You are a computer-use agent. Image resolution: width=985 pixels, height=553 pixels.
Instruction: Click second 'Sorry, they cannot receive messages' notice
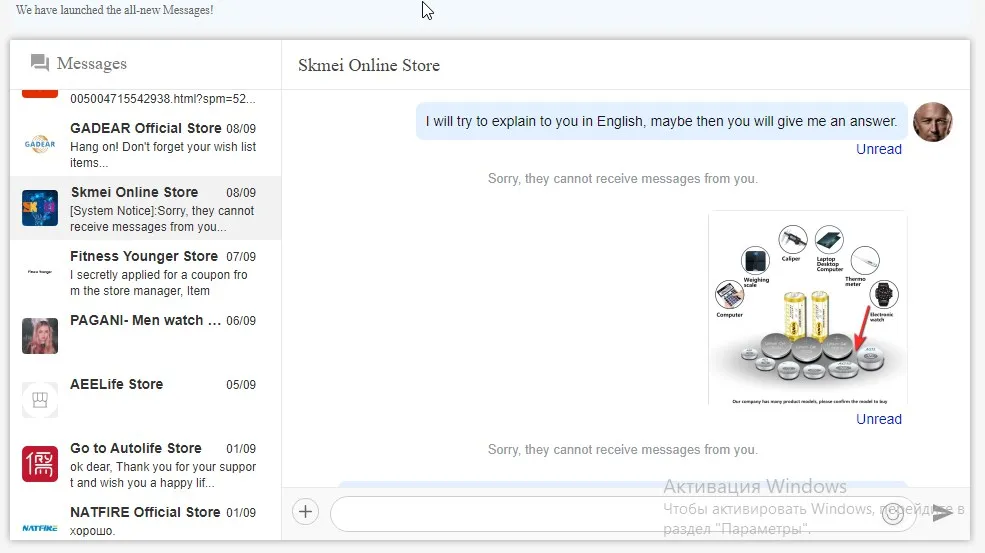tap(623, 450)
